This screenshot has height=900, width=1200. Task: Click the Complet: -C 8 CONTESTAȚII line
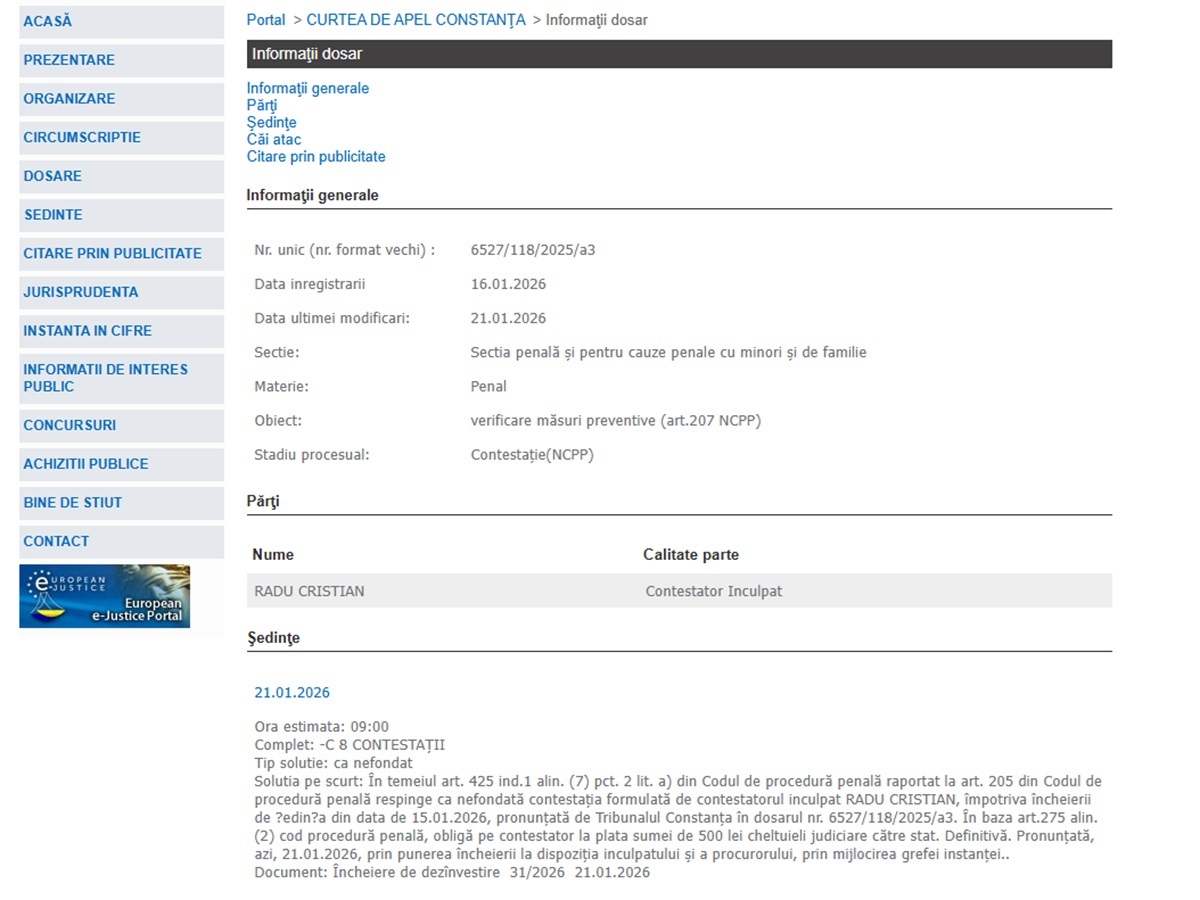[x=350, y=745]
